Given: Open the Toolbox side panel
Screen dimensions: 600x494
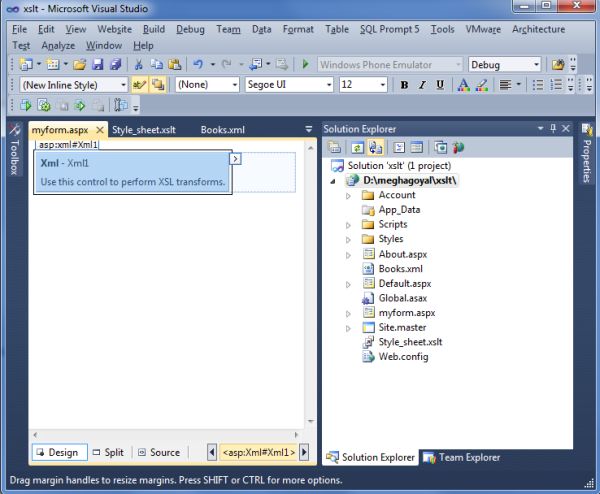Looking at the screenshot, I should tap(15, 150).
